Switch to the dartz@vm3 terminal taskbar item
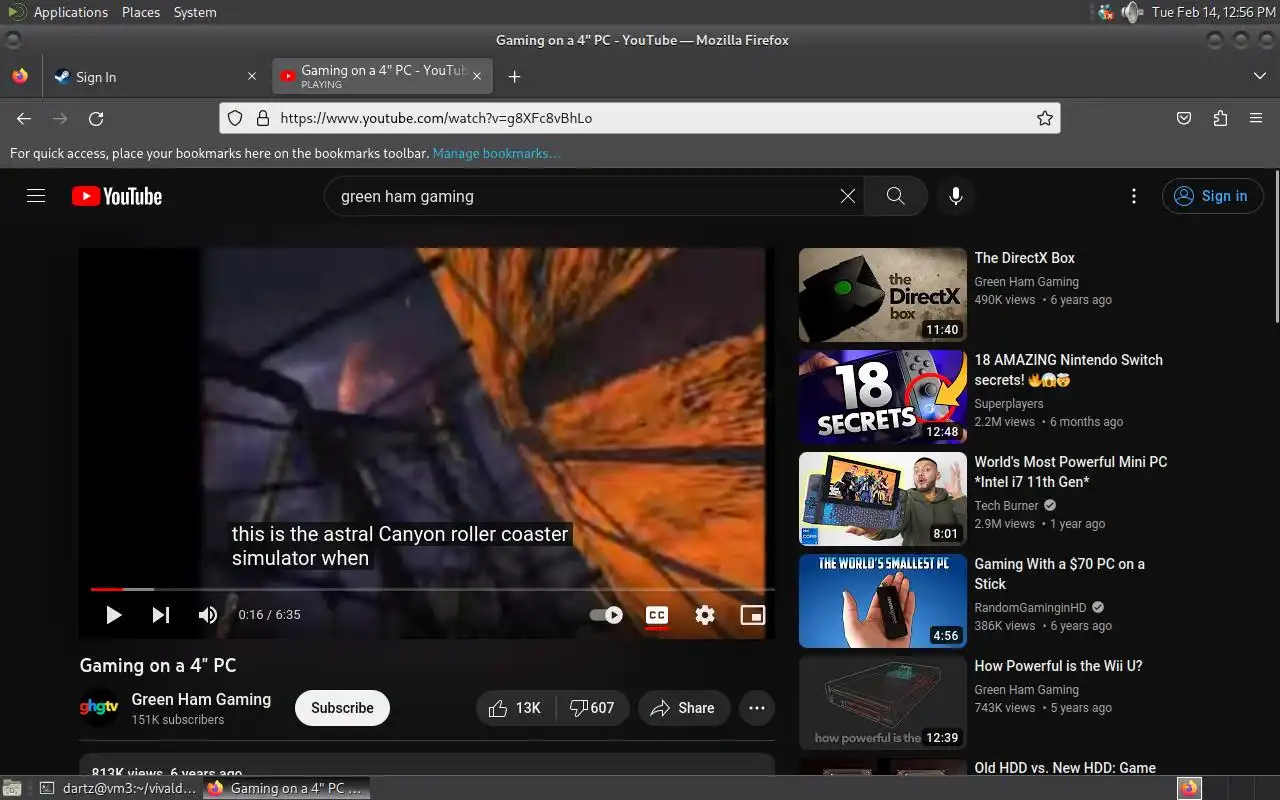This screenshot has height=800, width=1280. coord(118,788)
